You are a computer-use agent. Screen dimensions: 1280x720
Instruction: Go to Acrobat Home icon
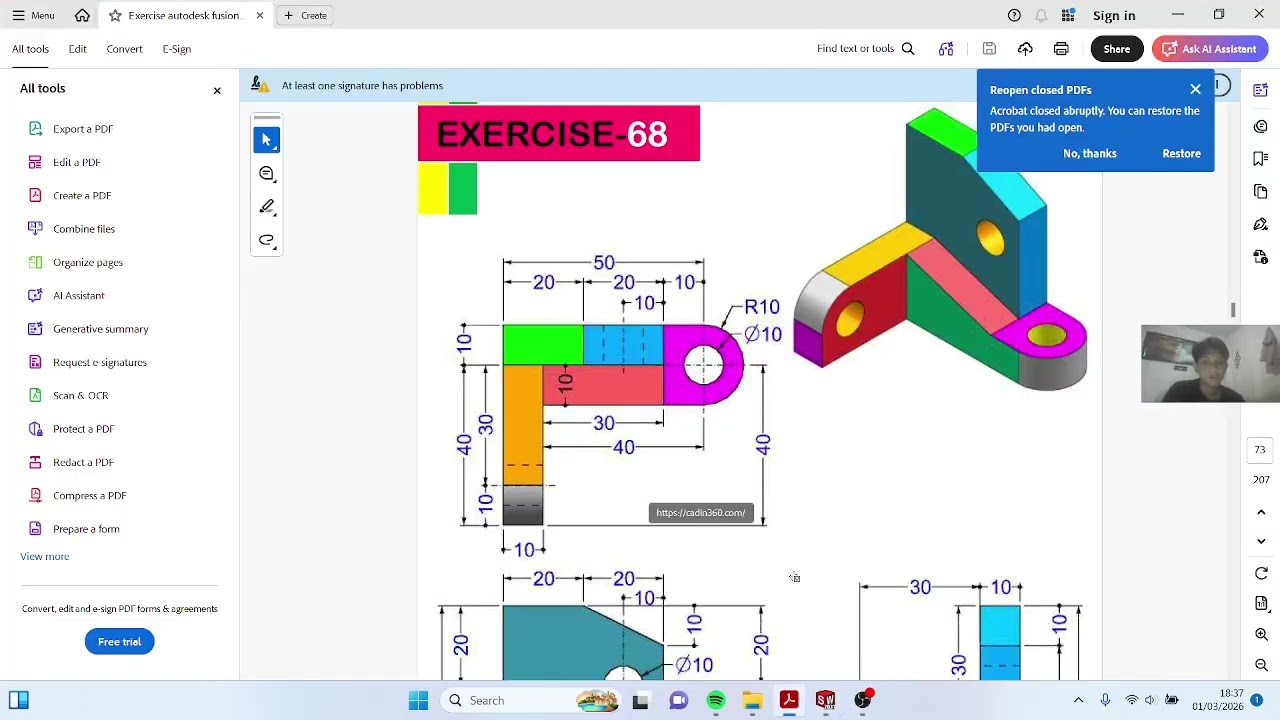[x=82, y=15]
